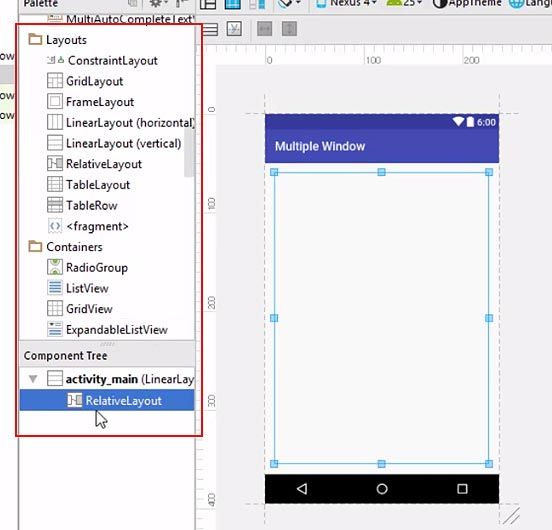
Task: Open the Nexus 4 device dropdown
Action: [x=346, y=3]
